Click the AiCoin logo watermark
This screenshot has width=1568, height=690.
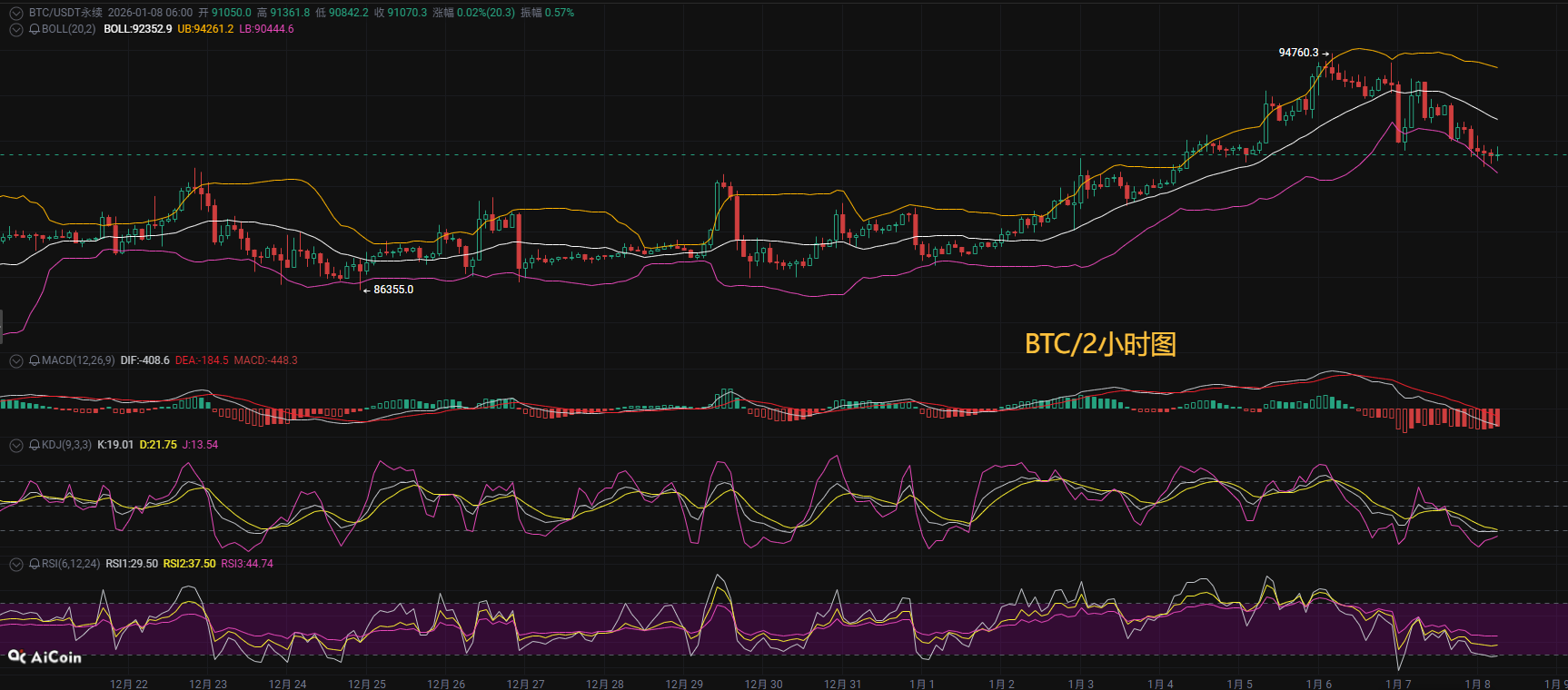(x=45, y=656)
